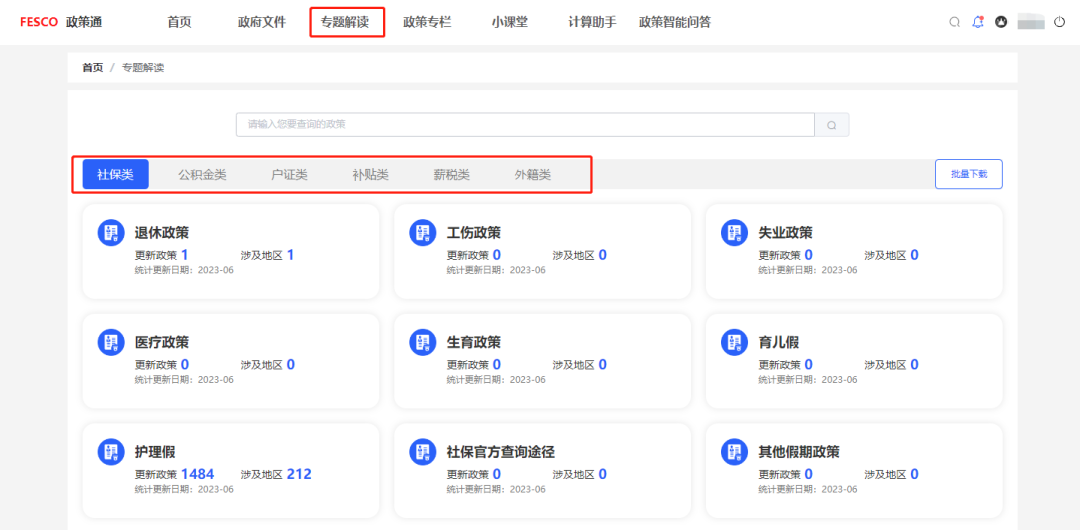Open the 医疗政策 card title
The width and height of the screenshot is (1080, 530).
tap(162, 343)
